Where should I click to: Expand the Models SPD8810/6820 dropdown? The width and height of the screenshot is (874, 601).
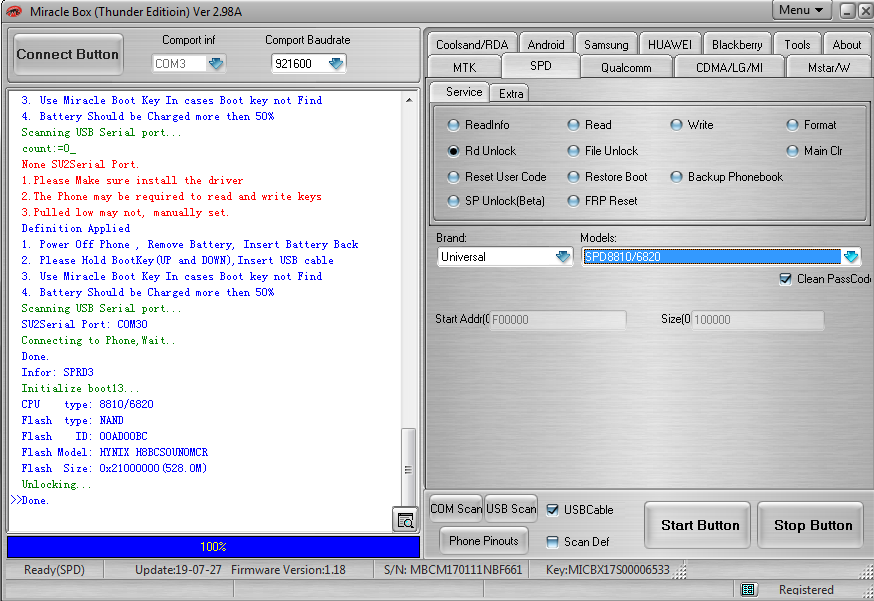point(851,256)
